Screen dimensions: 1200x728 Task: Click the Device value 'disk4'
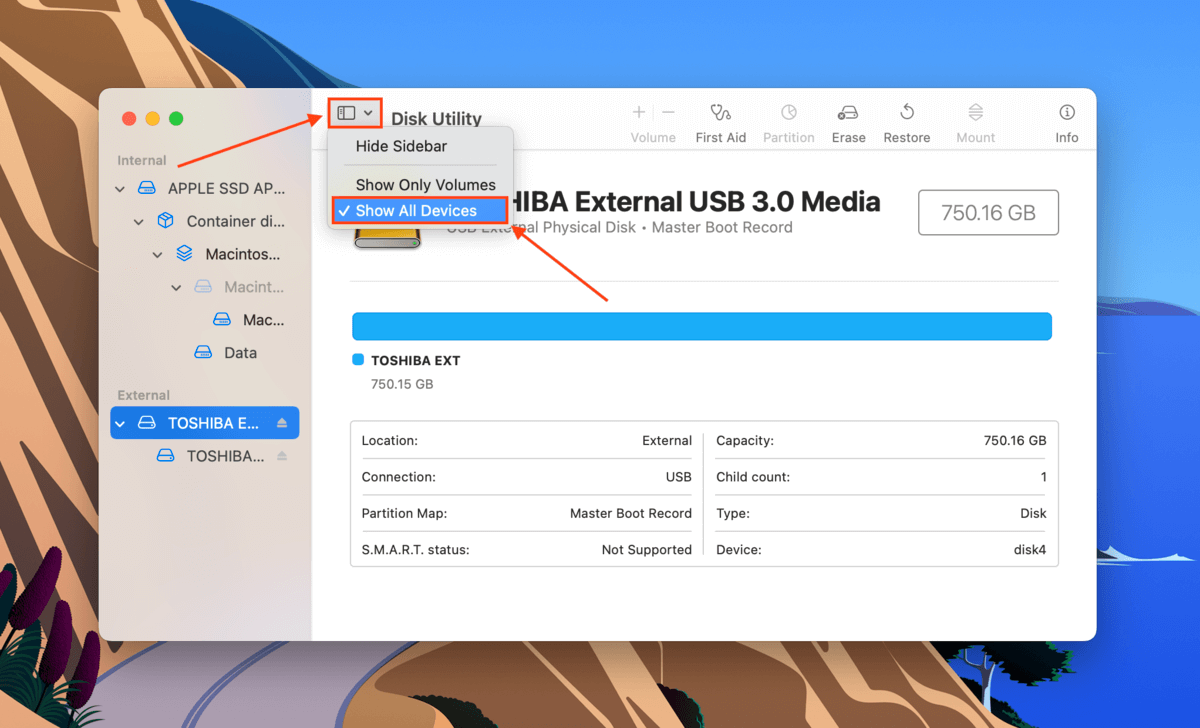pyautogui.click(x=1030, y=550)
